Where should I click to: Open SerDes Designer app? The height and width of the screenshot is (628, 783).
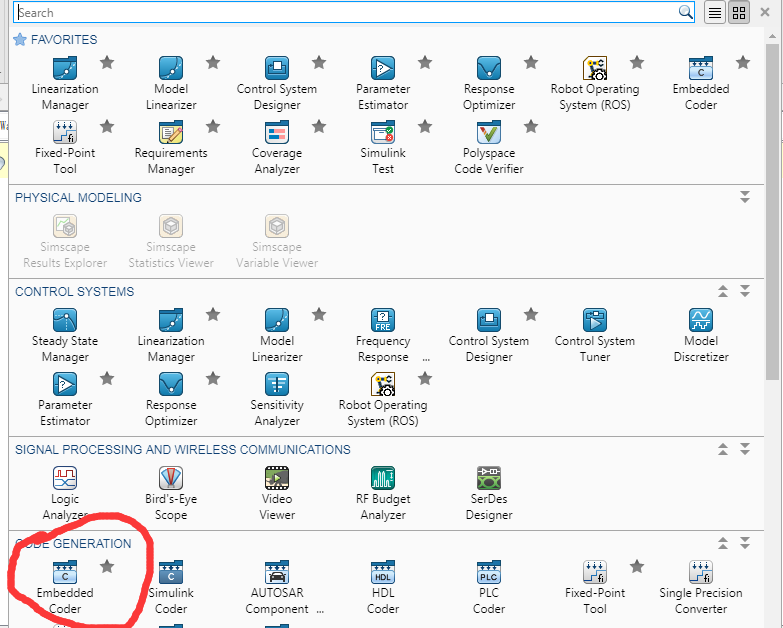(489, 493)
